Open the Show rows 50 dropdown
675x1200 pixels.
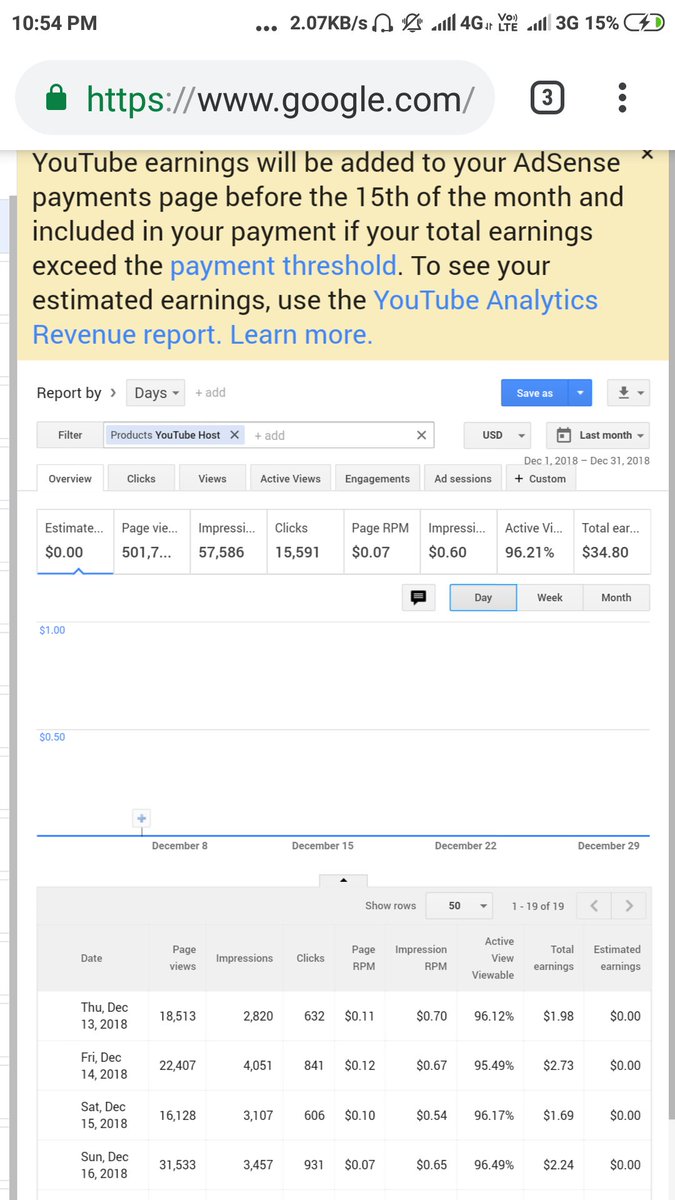point(459,906)
